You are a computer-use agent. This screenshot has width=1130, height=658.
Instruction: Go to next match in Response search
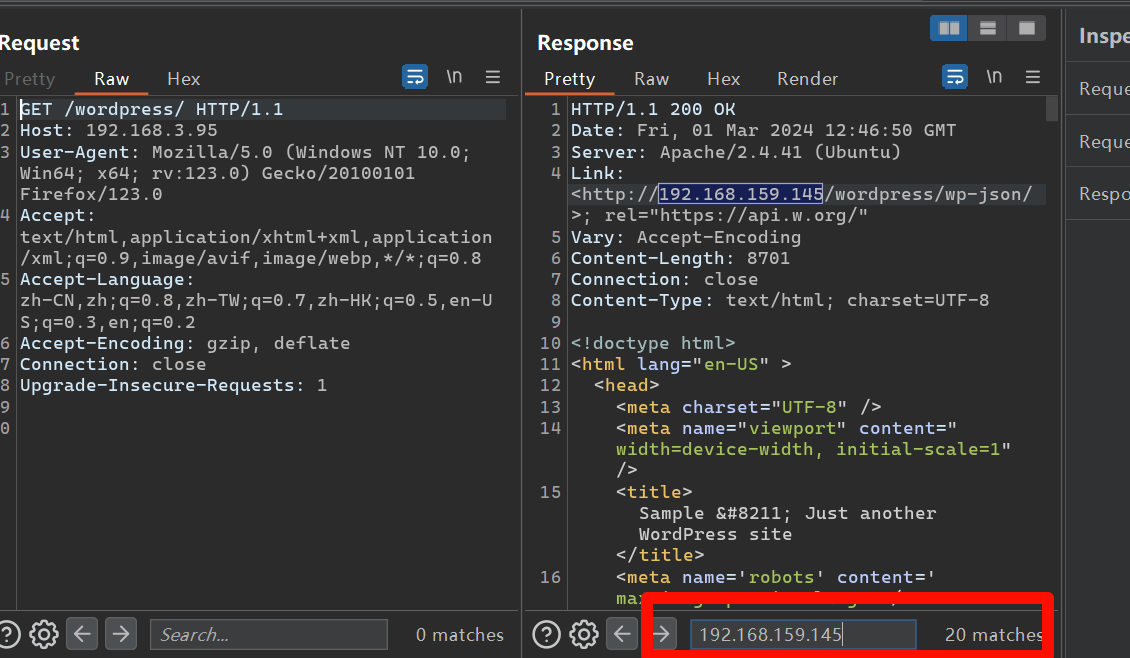[x=661, y=634]
